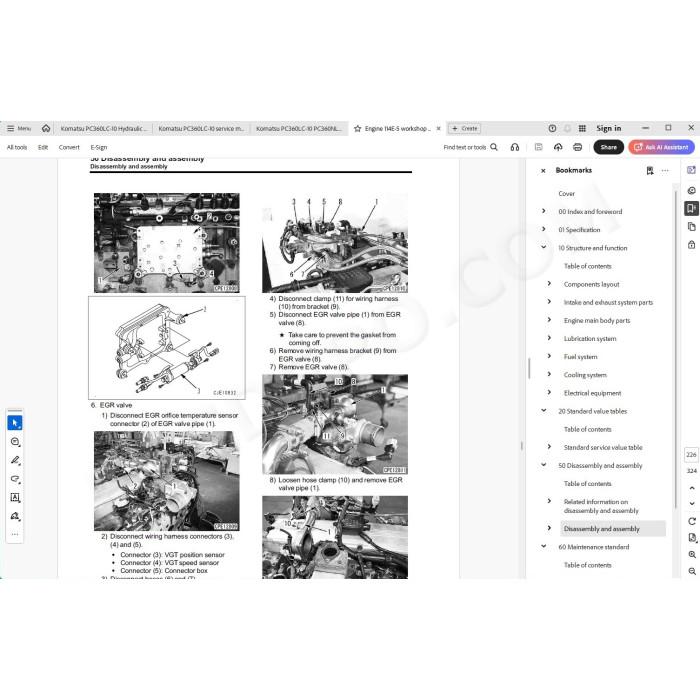
Task: Open All tools menu
Action: coord(17,147)
